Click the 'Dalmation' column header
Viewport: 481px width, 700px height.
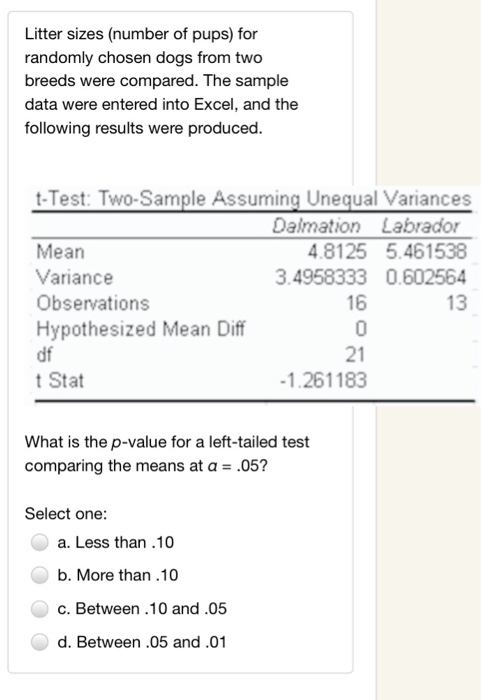pos(316,225)
